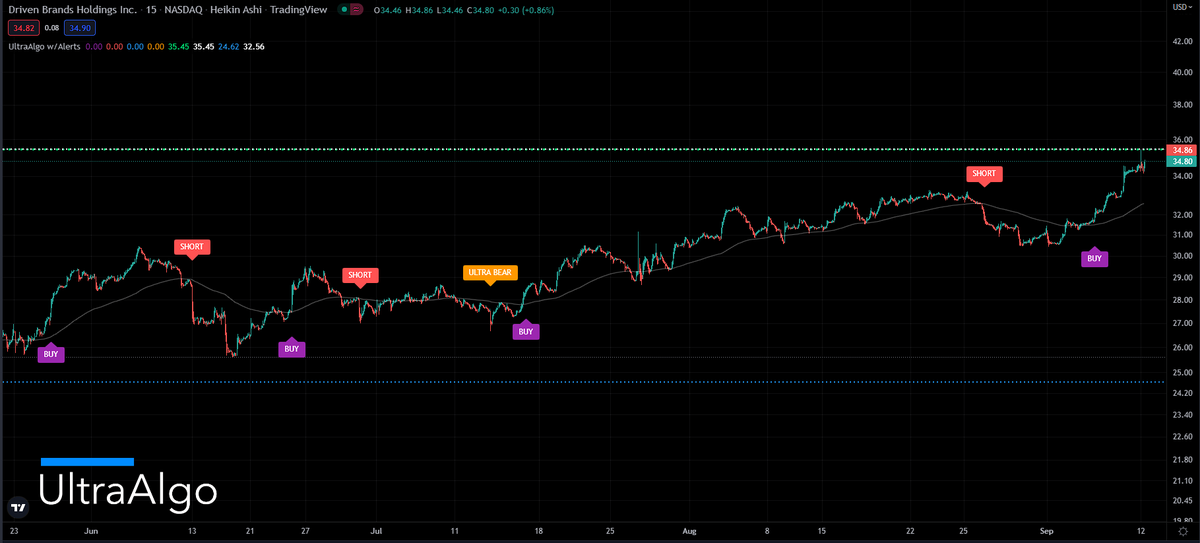Click the 30.00 price scale label

1183,255
